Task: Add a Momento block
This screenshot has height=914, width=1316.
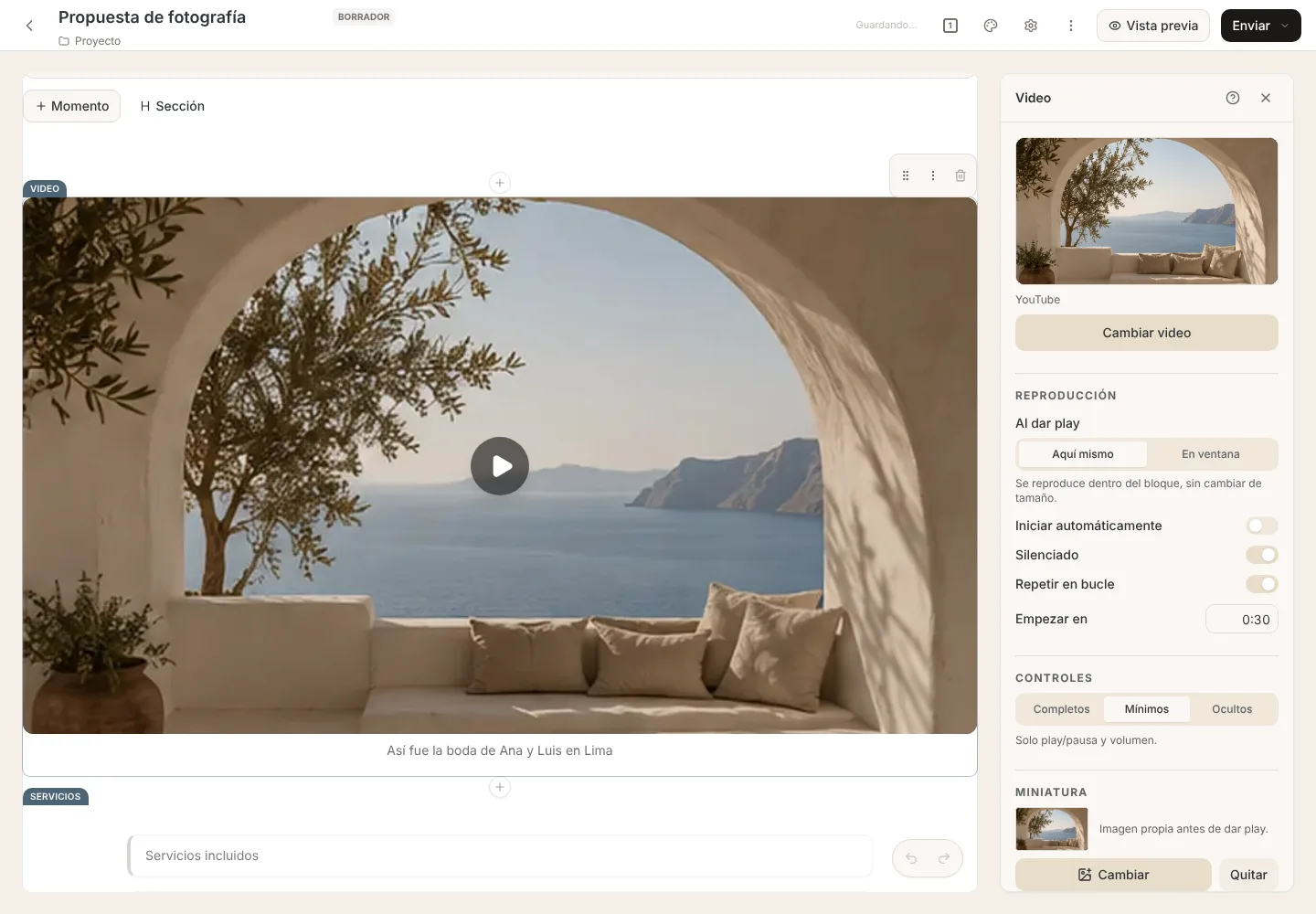Action: coord(72,106)
